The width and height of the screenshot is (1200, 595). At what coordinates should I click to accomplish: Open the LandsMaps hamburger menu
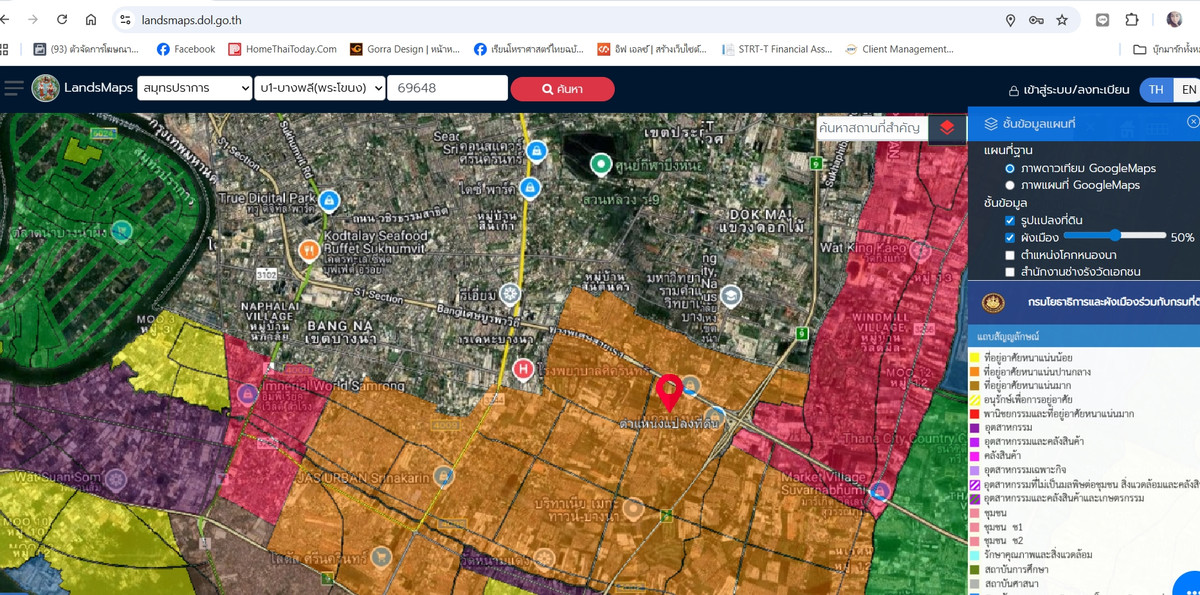click(13, 88)
